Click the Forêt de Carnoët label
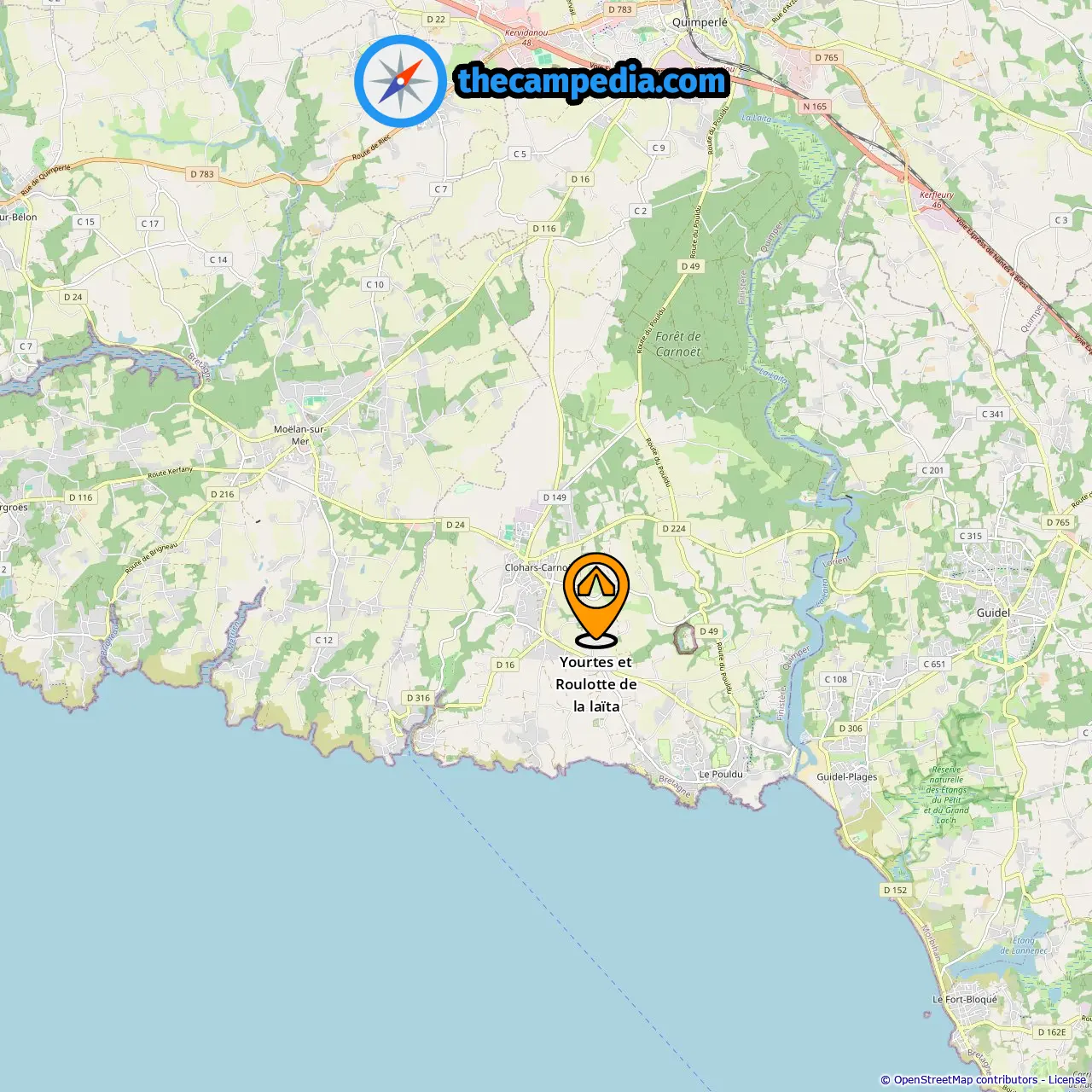This screenshot has height=1092, width=1092. pyautogui.click(x=678, y=344)
